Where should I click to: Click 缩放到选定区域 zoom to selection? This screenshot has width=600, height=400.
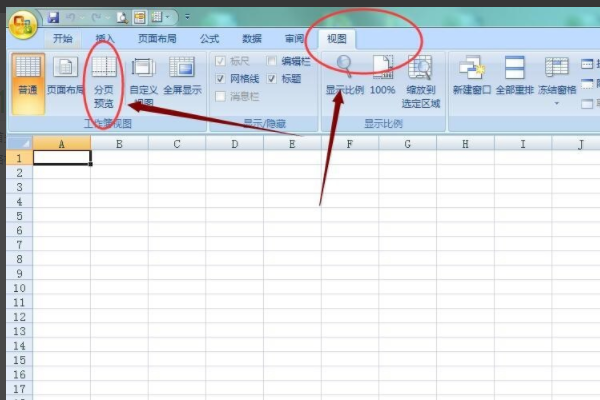tap(421, 82)
